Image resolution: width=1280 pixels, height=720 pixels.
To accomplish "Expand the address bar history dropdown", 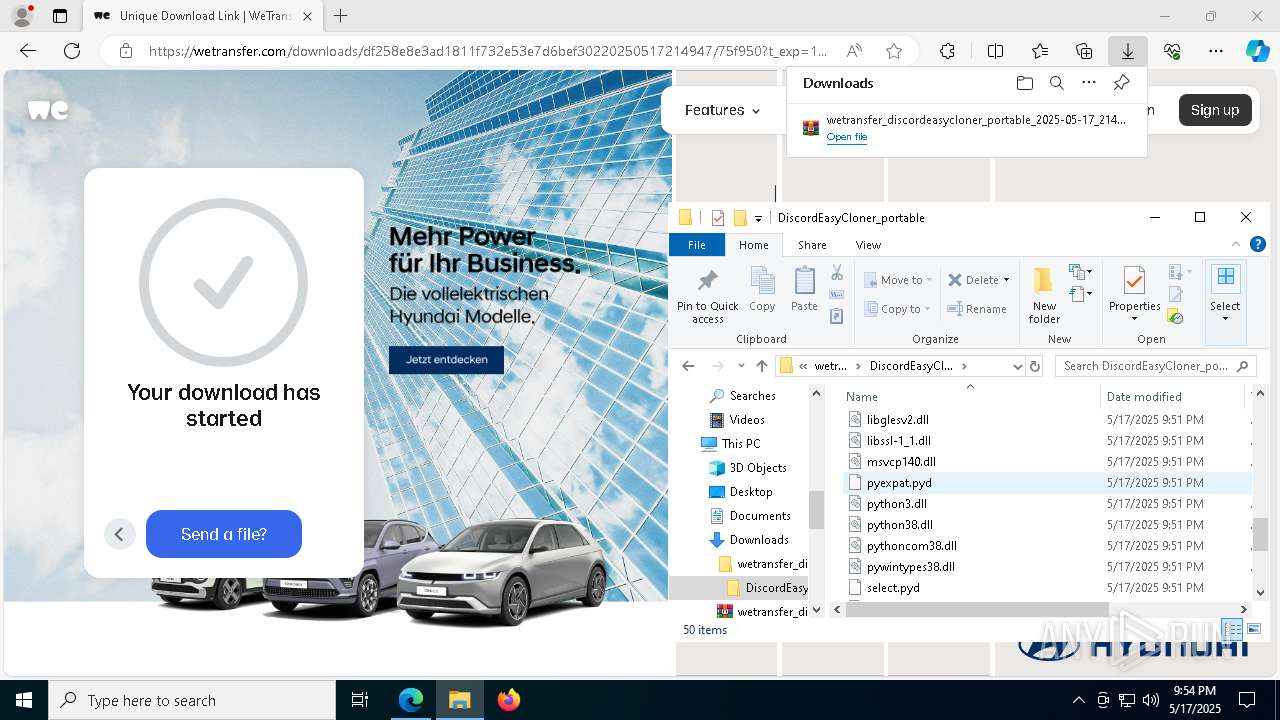I will pyautogui.click(x=1018, y=366).
